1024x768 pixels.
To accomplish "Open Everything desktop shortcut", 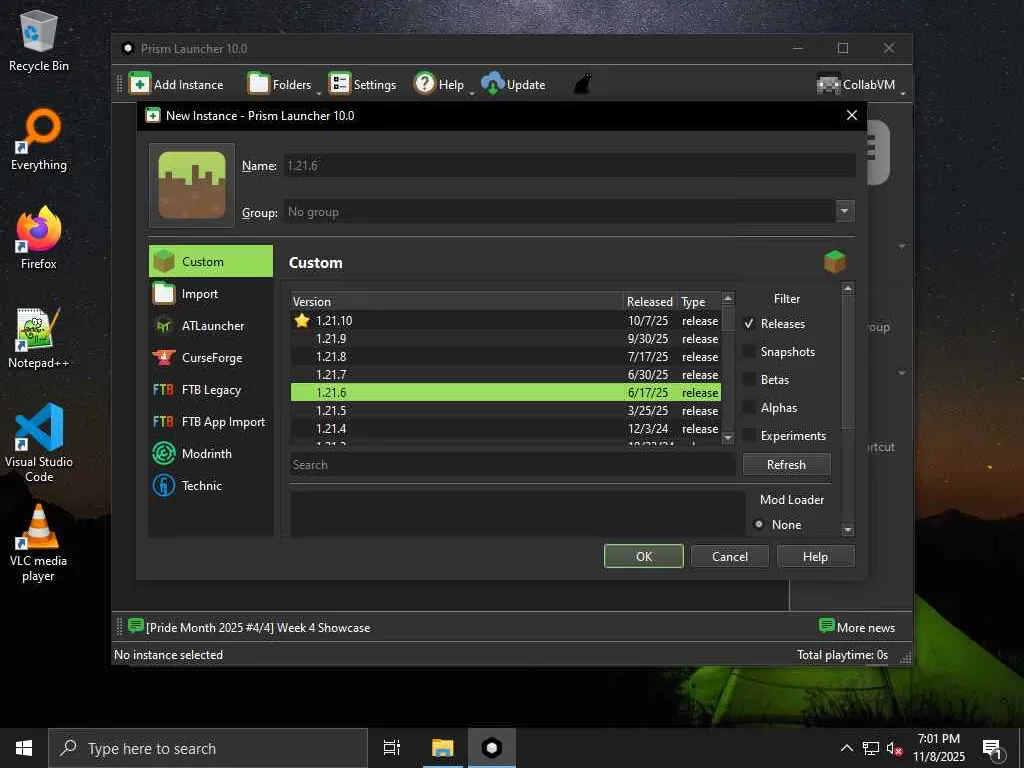I will point(39,140).
